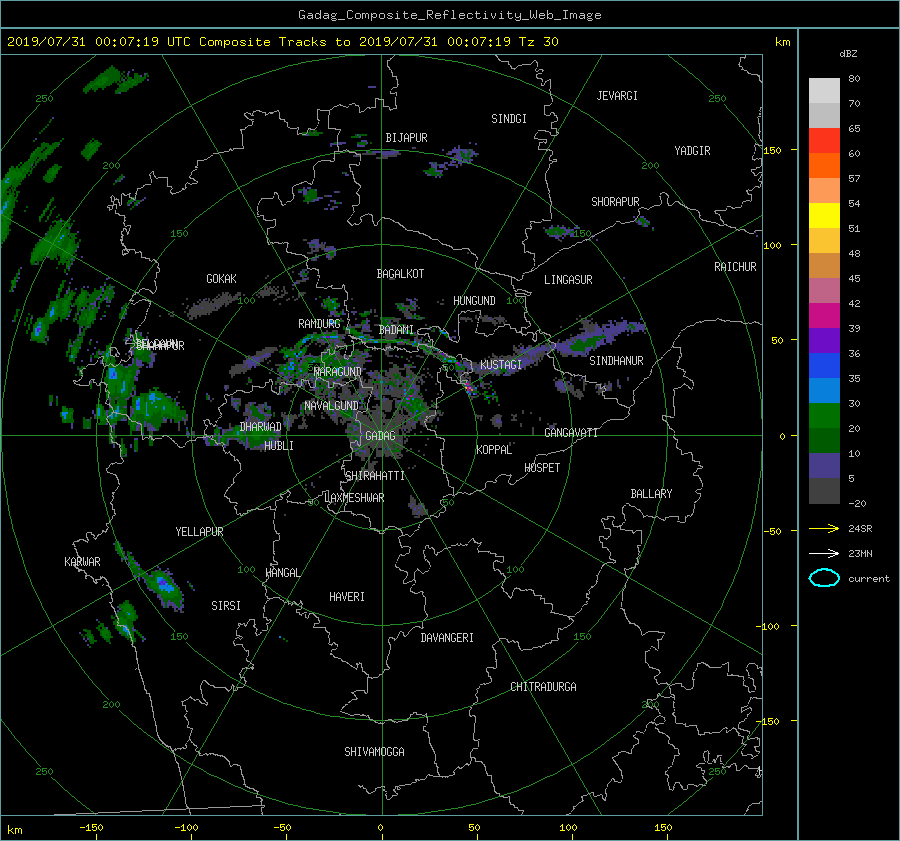
Task: Select the SIRSI label
Action: pos(226,606)
